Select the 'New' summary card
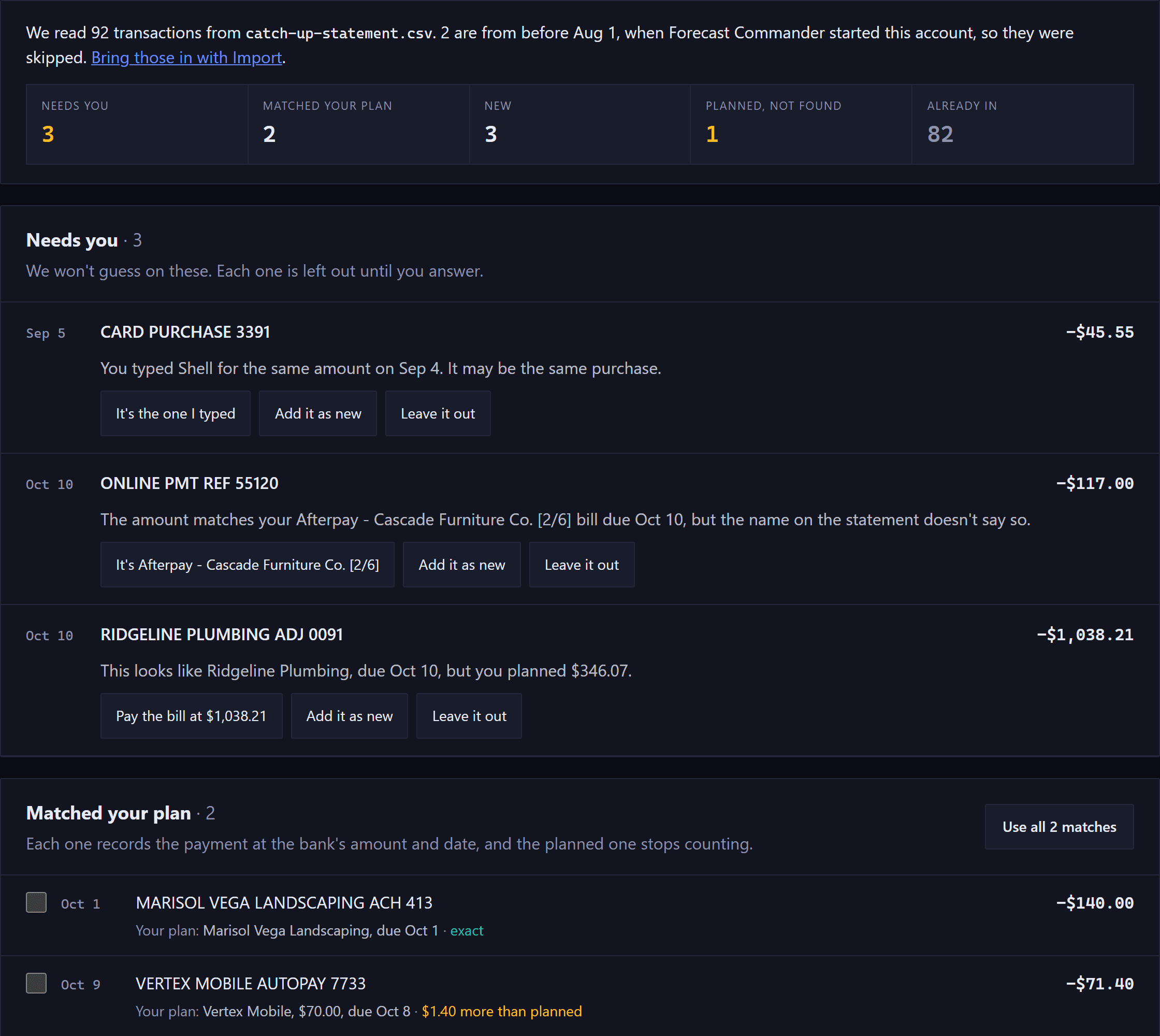The image size is (1160, 1036). click(x=580, y=125)
